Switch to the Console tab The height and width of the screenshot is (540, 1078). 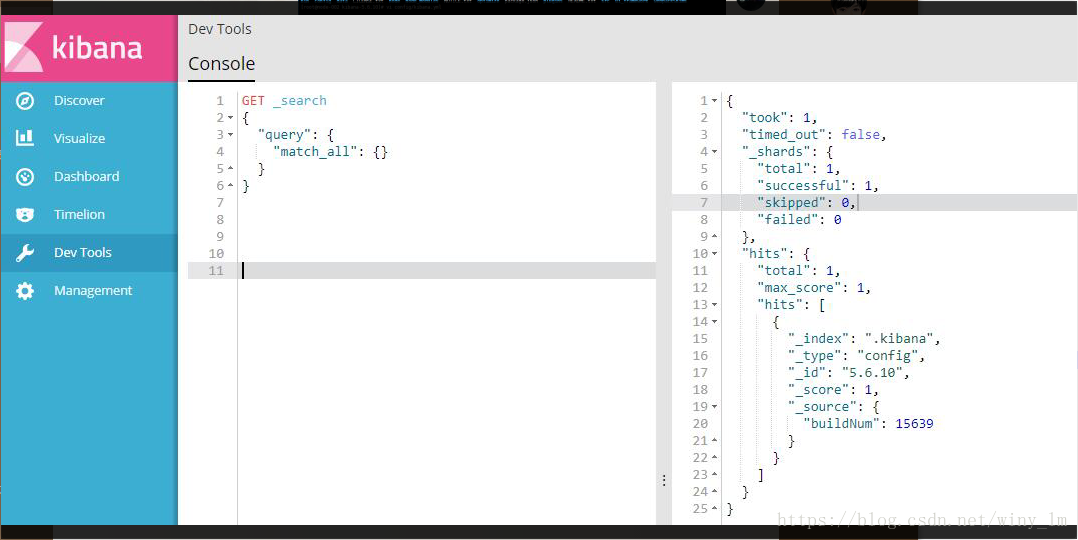pyautogui.click(x=221, y=64)
